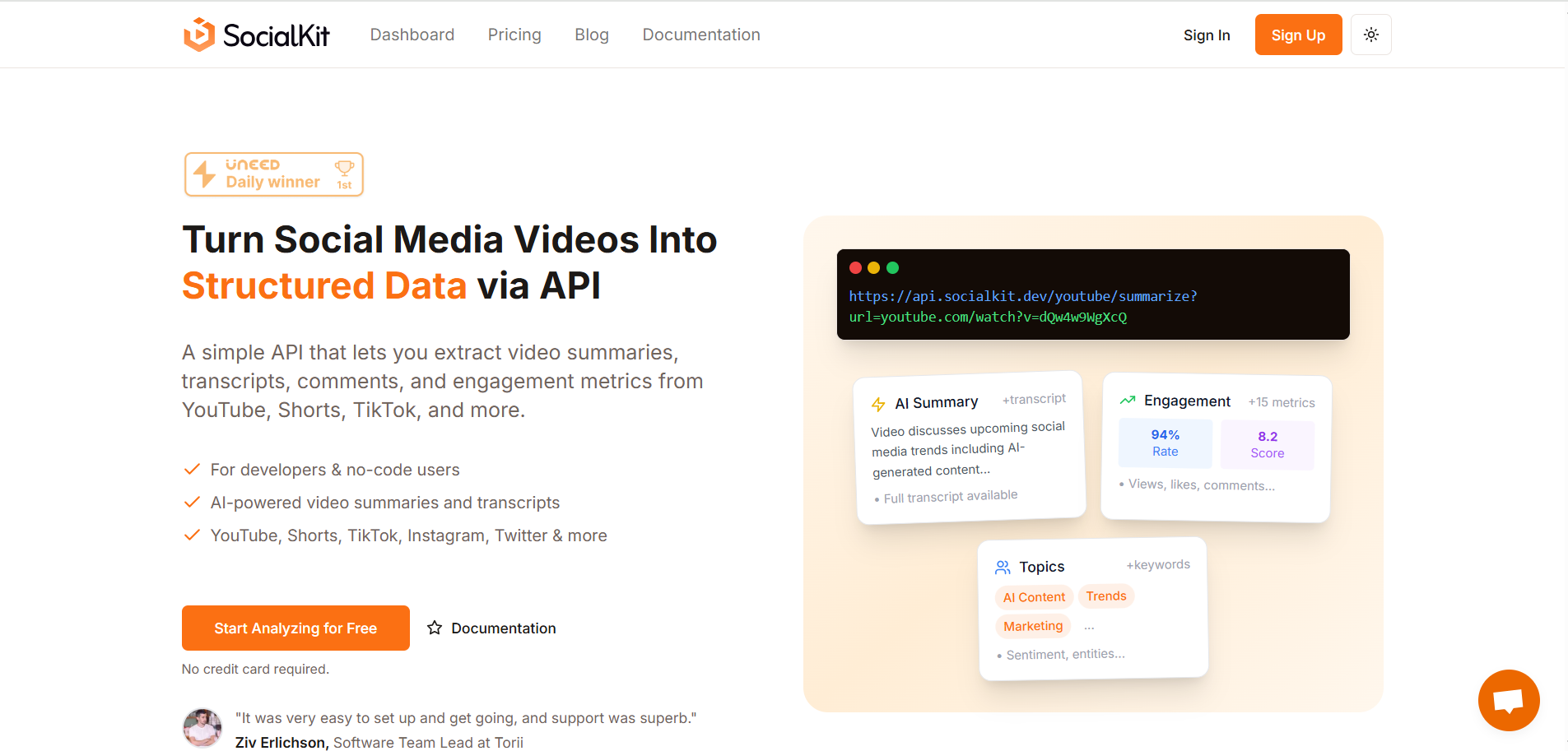Click the Engagement card title
The width and height of the screenshot is (1568, 751).
[1187, 401]
